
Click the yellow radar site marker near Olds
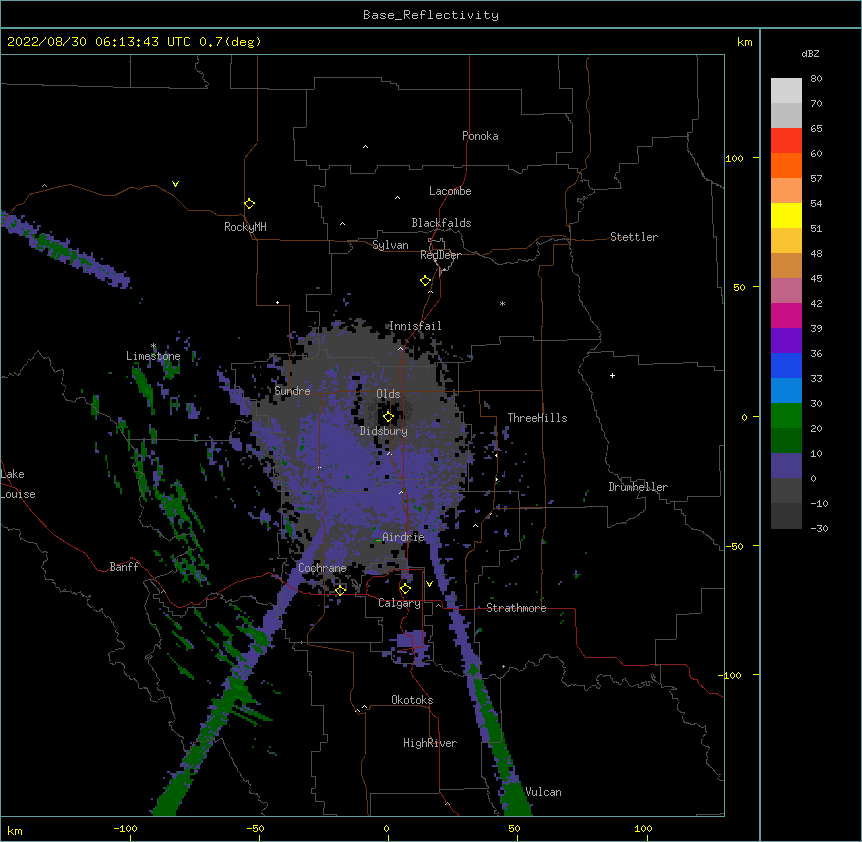[388, 417]
